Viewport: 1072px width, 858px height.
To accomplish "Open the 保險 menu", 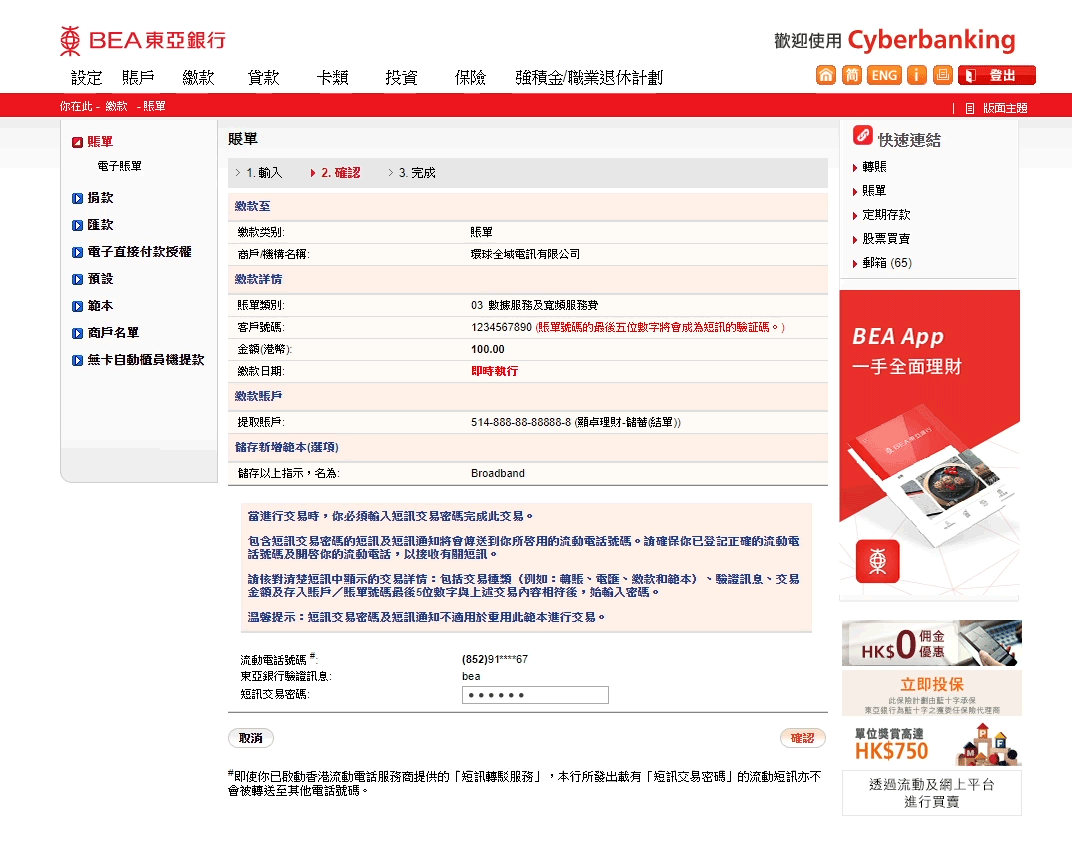I will tap(470, 78).
